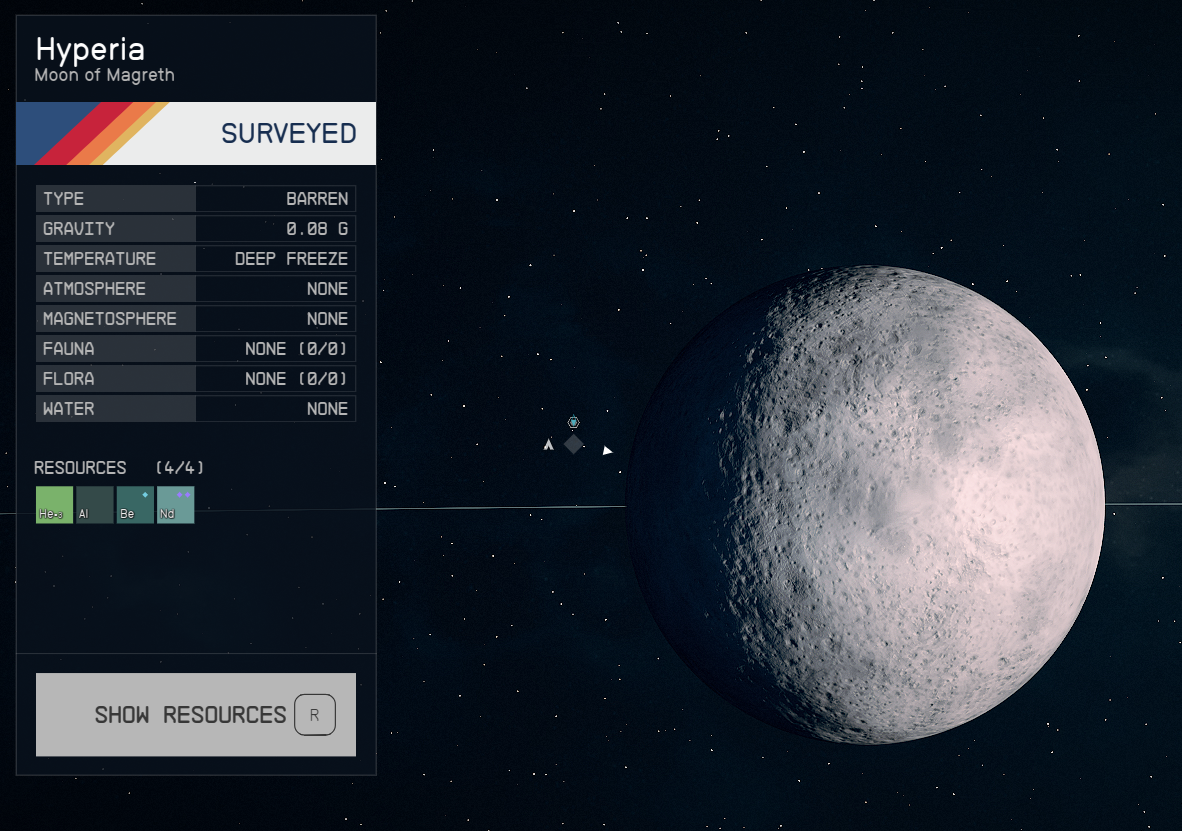The height and width of the screenshot is (831, 1182).
Task: Select the Al aluminum resource tile
Action: coord(95,504)
